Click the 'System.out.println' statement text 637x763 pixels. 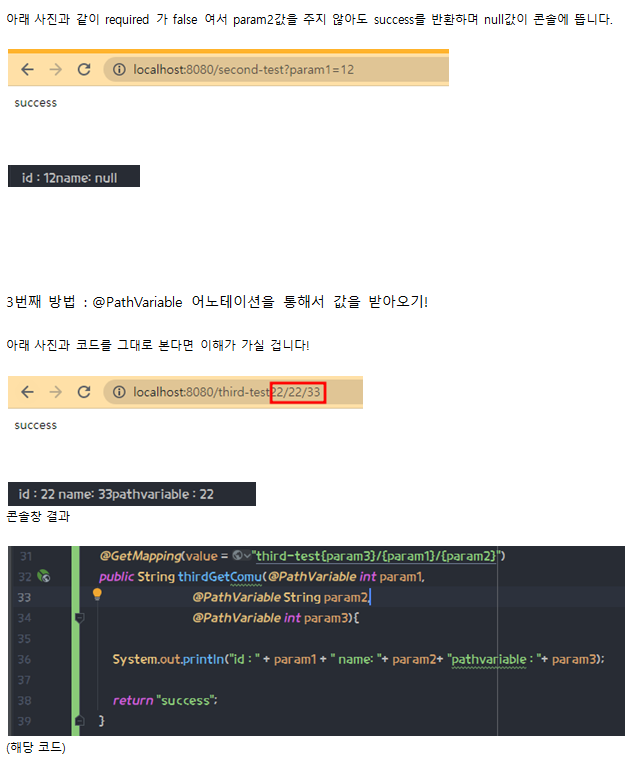(x=358, y=659)
